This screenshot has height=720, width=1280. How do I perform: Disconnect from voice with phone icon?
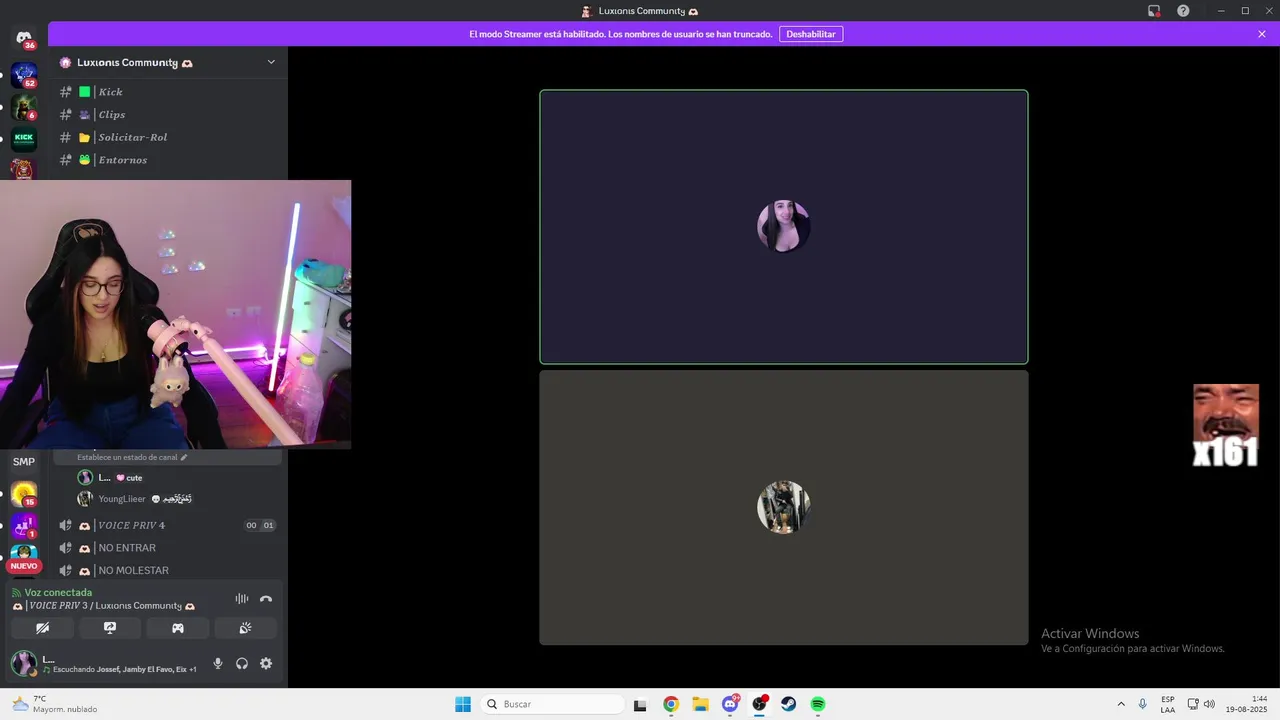pyautogui.click(x=266, y=599)
